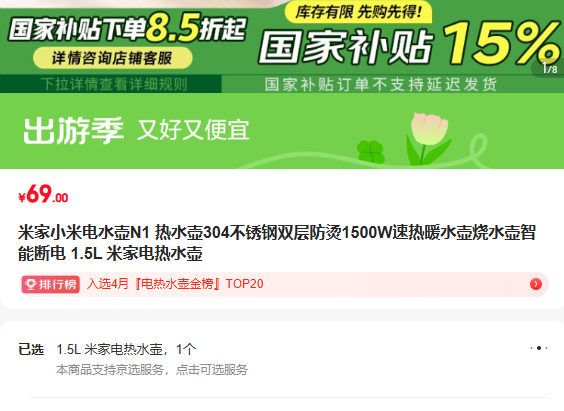Open the product title 米家小米电水壶N1

coord(277,243)
